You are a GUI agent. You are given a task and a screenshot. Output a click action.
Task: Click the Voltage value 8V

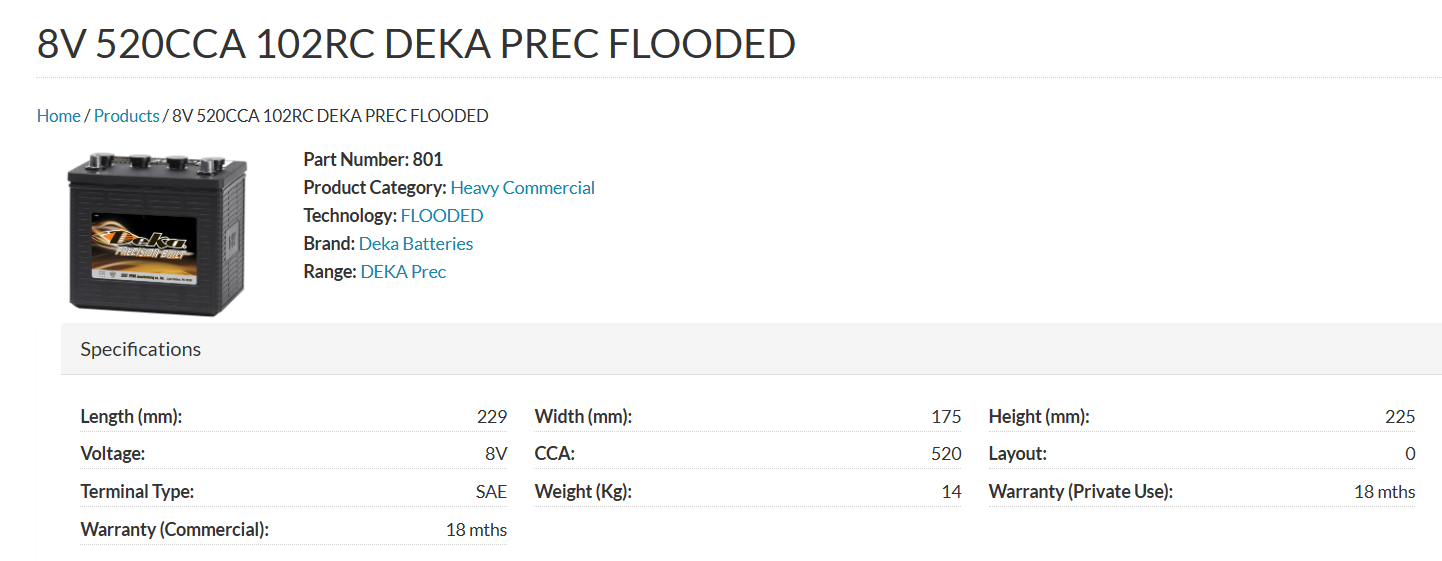(x=495, y=454)
